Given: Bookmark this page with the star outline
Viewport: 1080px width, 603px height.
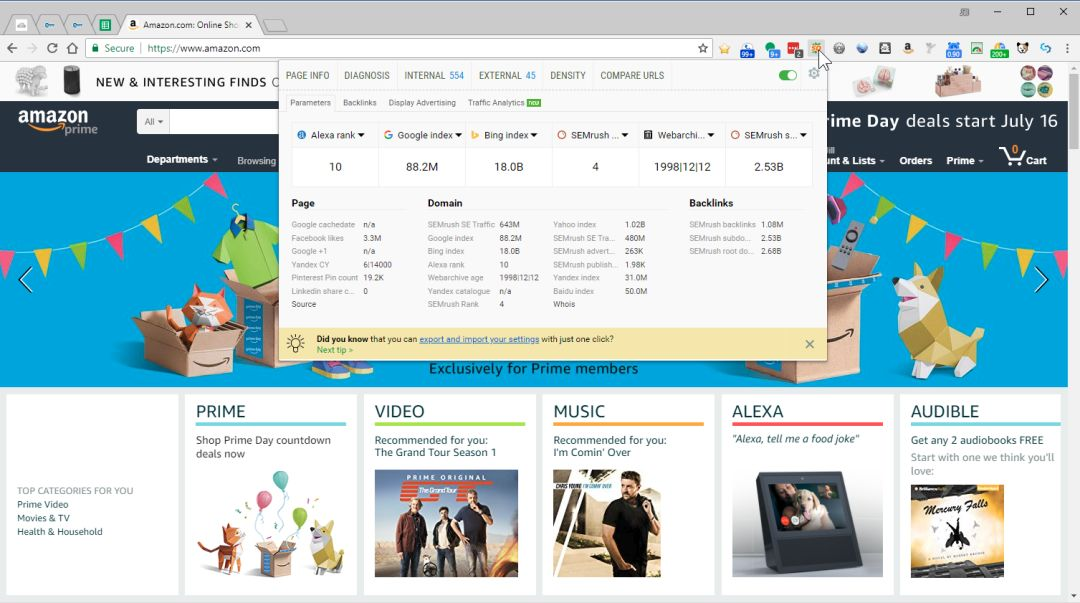Looking at the screenshot, I should coord(703,48).
